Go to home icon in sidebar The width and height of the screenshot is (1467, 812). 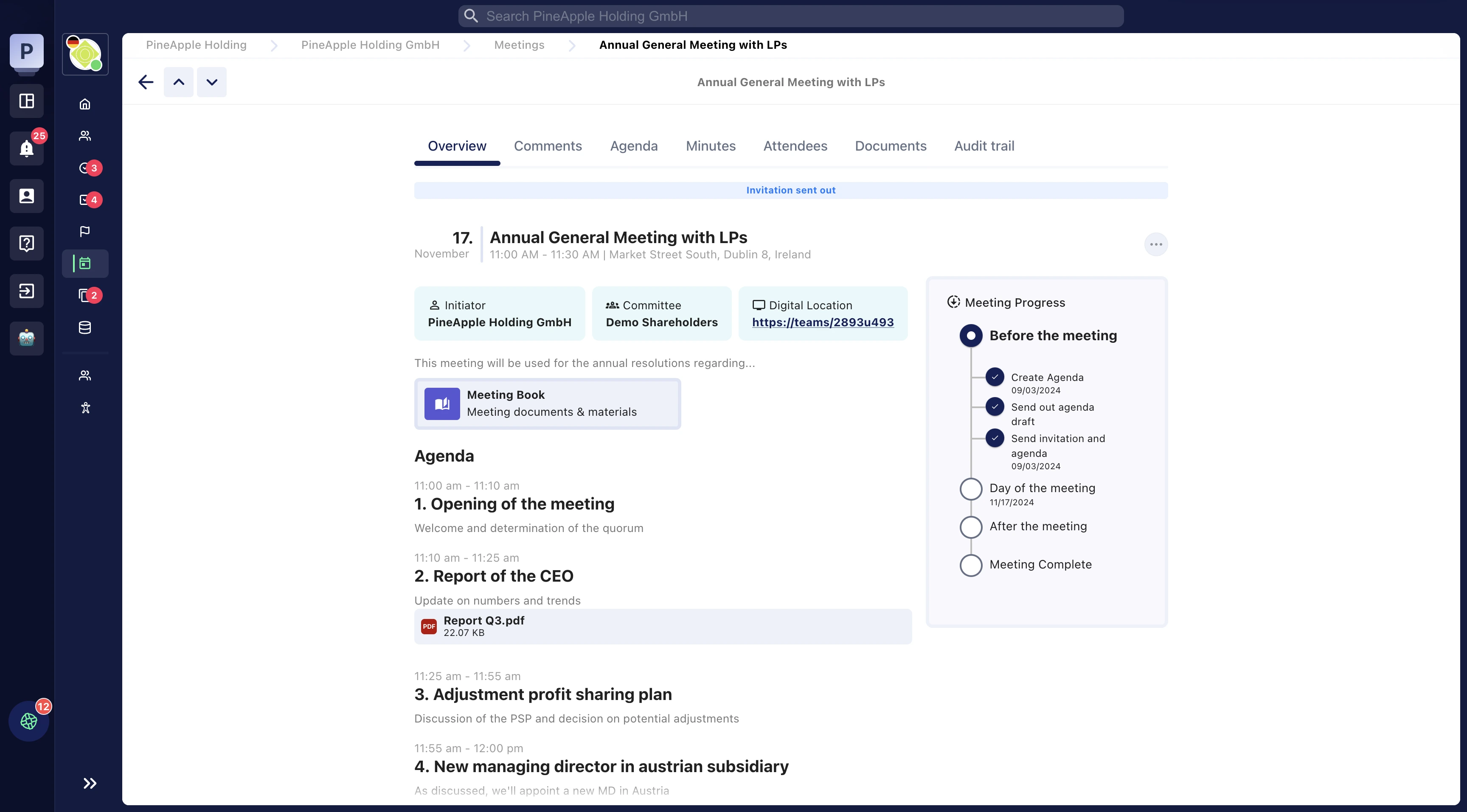(x=85, y=104)
